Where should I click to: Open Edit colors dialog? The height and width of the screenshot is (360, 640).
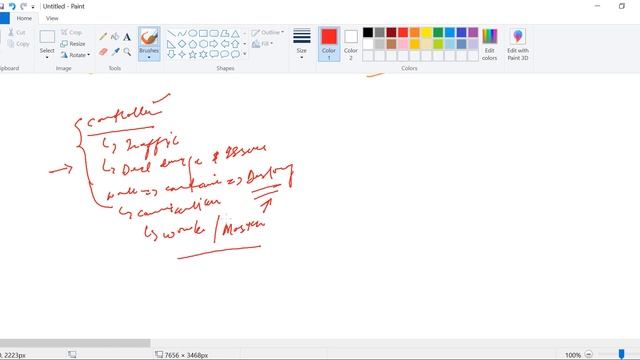(489, 44)
